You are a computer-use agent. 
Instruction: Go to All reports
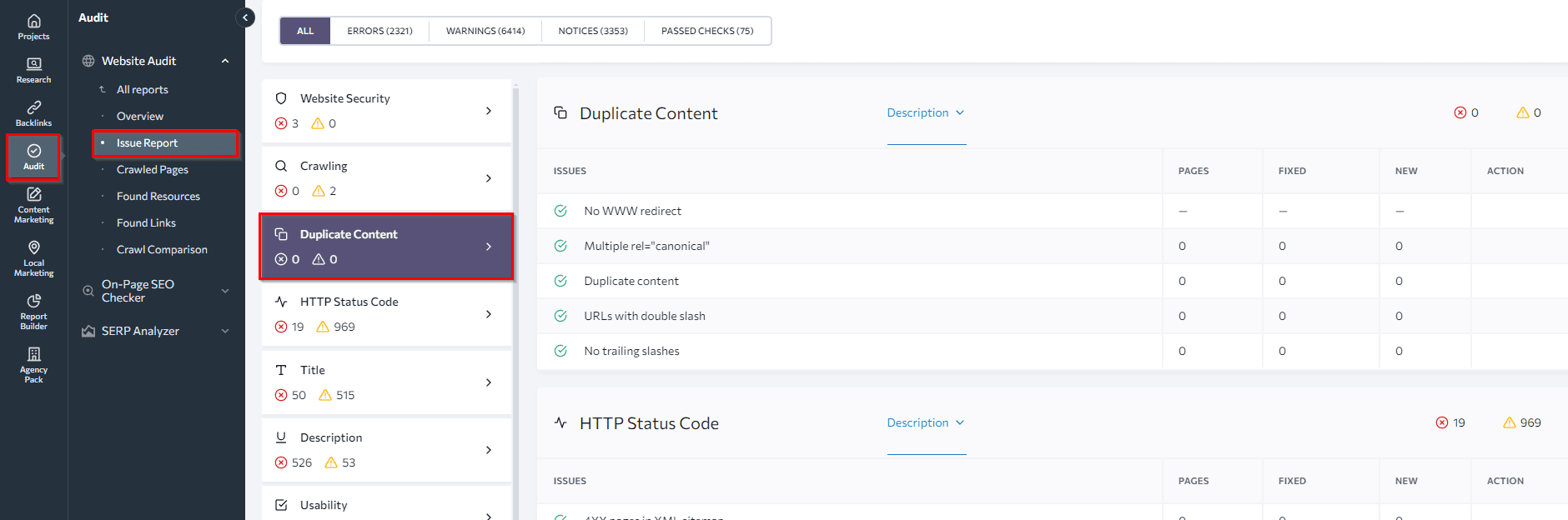tap(142, 89)
